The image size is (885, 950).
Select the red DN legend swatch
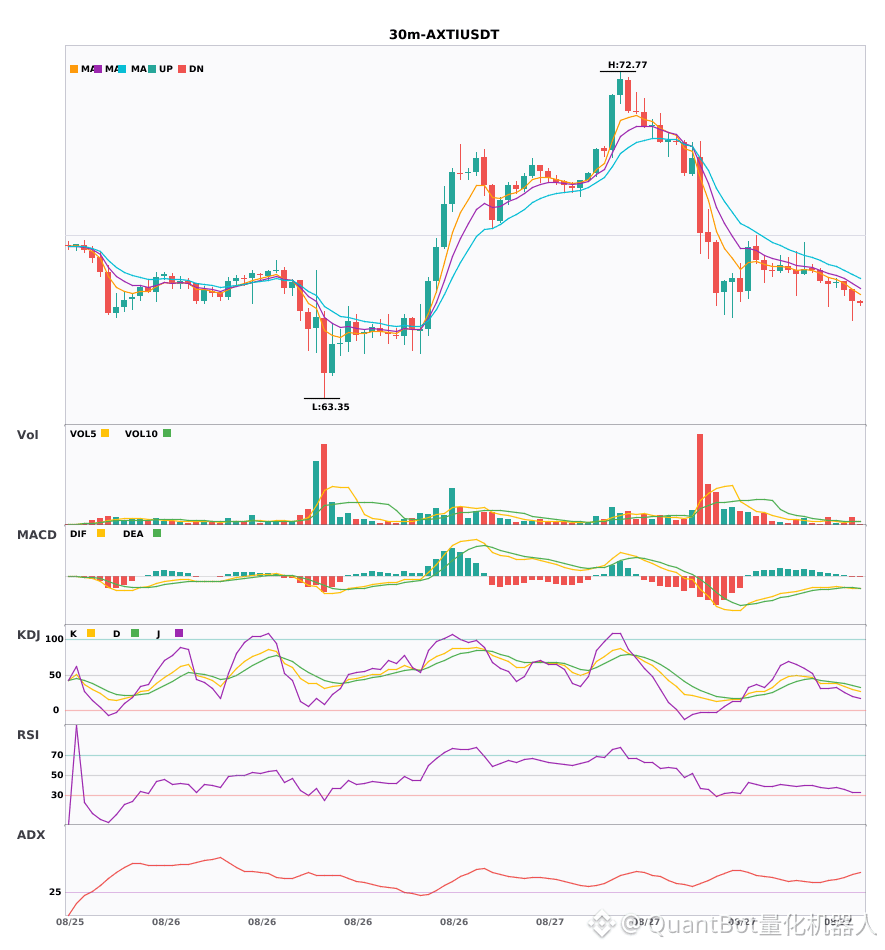tap(182, 69)
